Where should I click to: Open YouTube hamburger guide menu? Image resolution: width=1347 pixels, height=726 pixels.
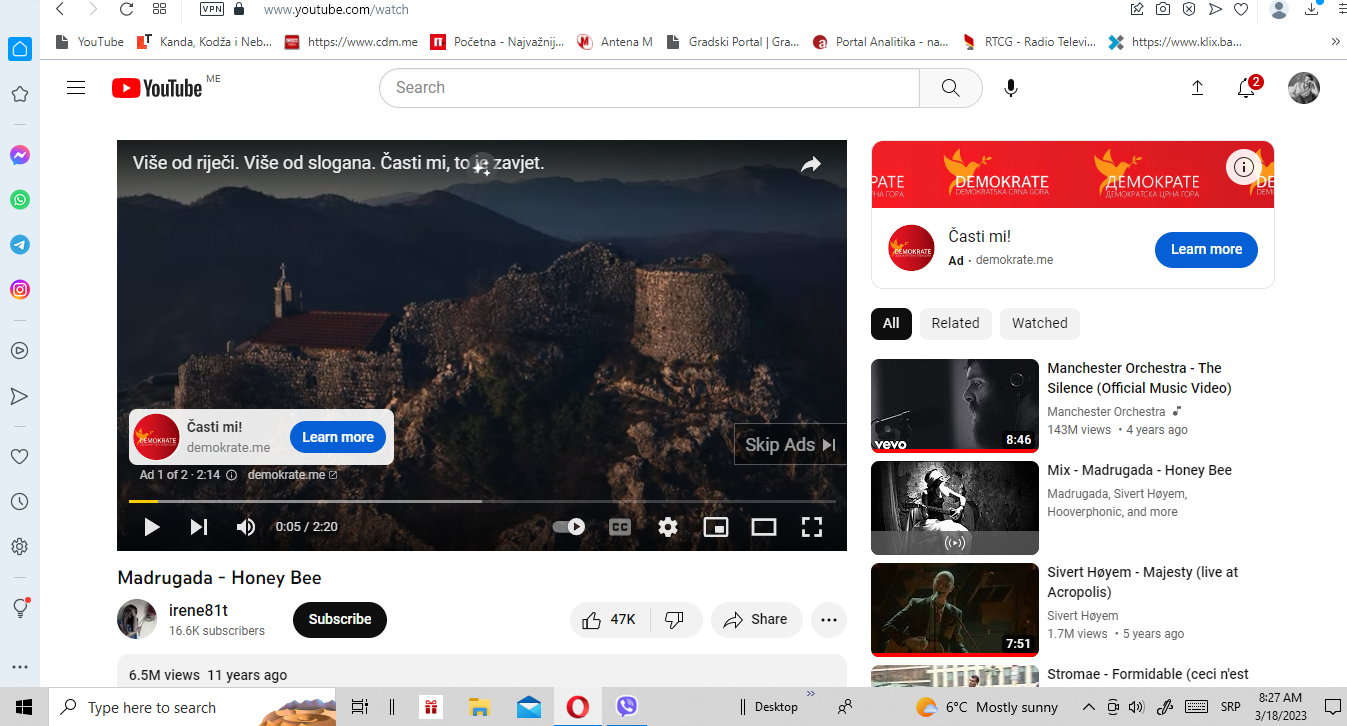pyautogui.click(x=76, y=88)
